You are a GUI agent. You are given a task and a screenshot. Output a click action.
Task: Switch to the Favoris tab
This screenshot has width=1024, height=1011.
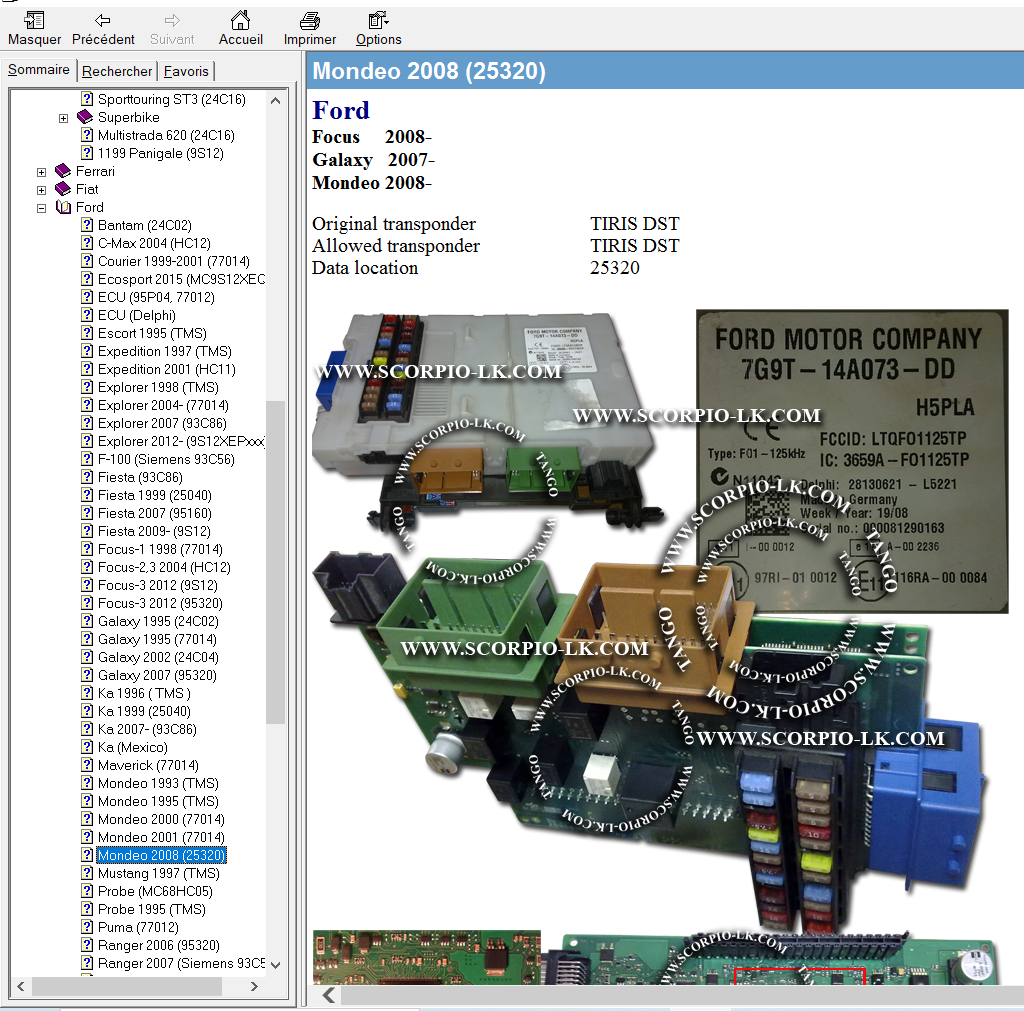pos(186,71)
